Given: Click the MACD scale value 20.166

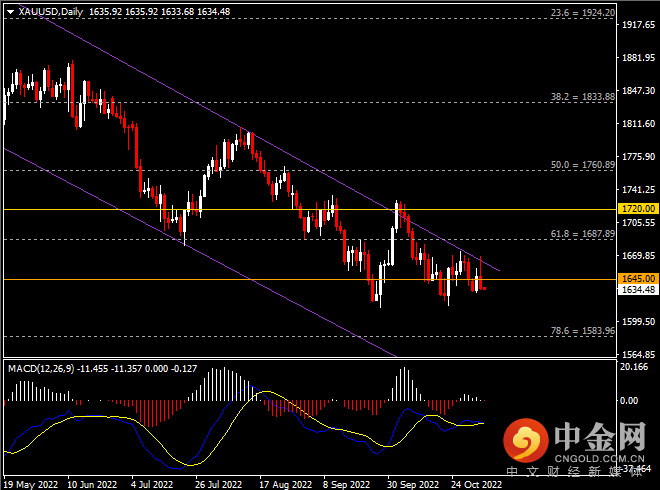Looking at the screenshot, I should (634, 367).
